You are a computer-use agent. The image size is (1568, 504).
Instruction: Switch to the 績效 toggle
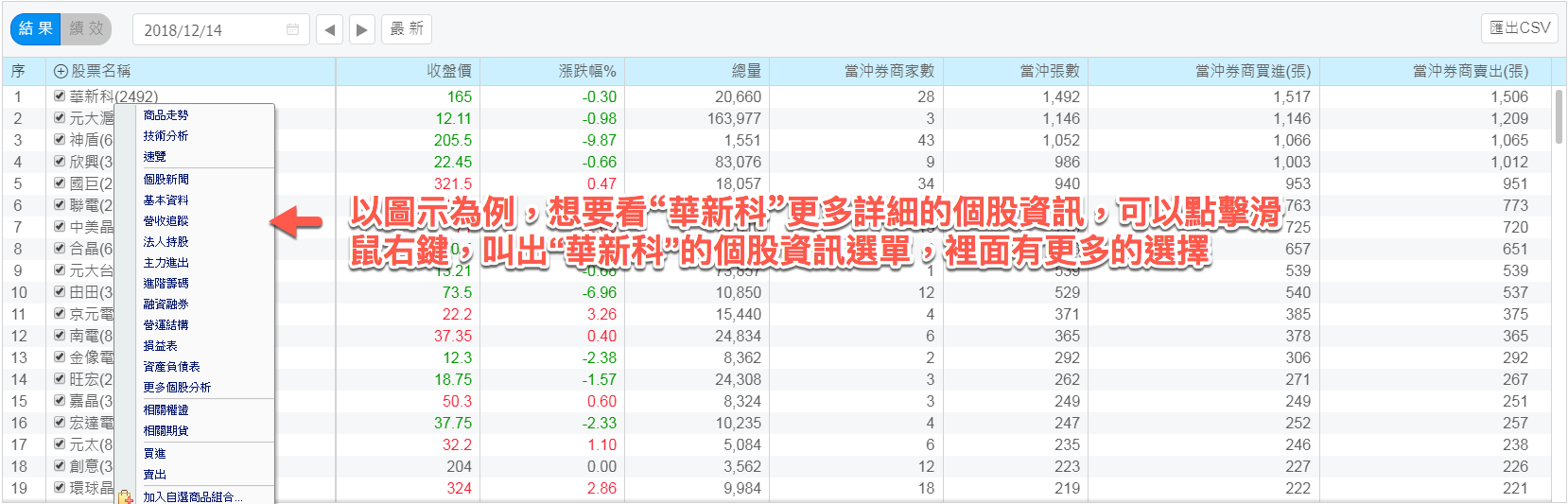(86, 29)
